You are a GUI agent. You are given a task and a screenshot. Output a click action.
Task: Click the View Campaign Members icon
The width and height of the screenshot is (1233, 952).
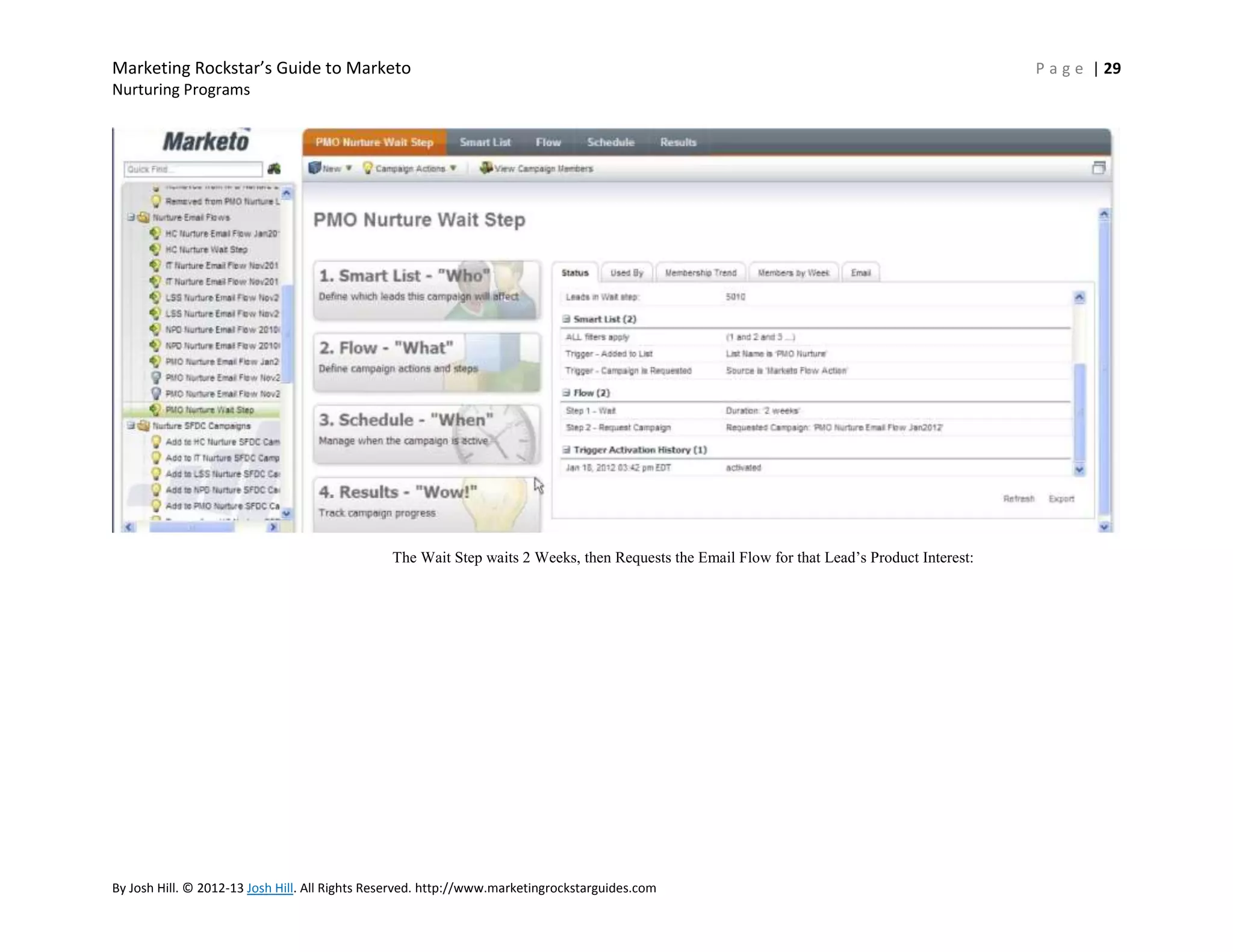click(x=486, y=168)
